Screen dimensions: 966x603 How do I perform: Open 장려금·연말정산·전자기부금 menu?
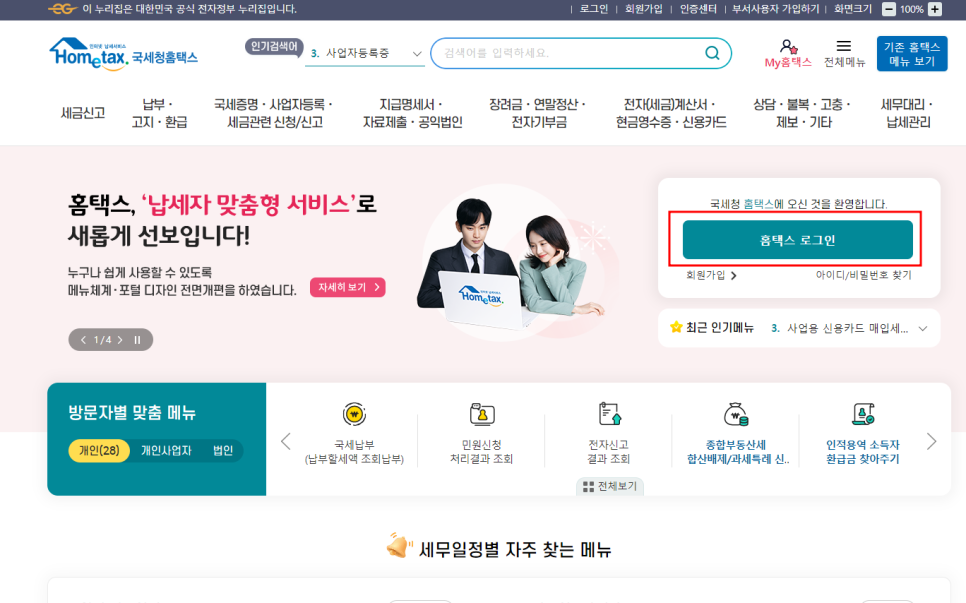538,113
